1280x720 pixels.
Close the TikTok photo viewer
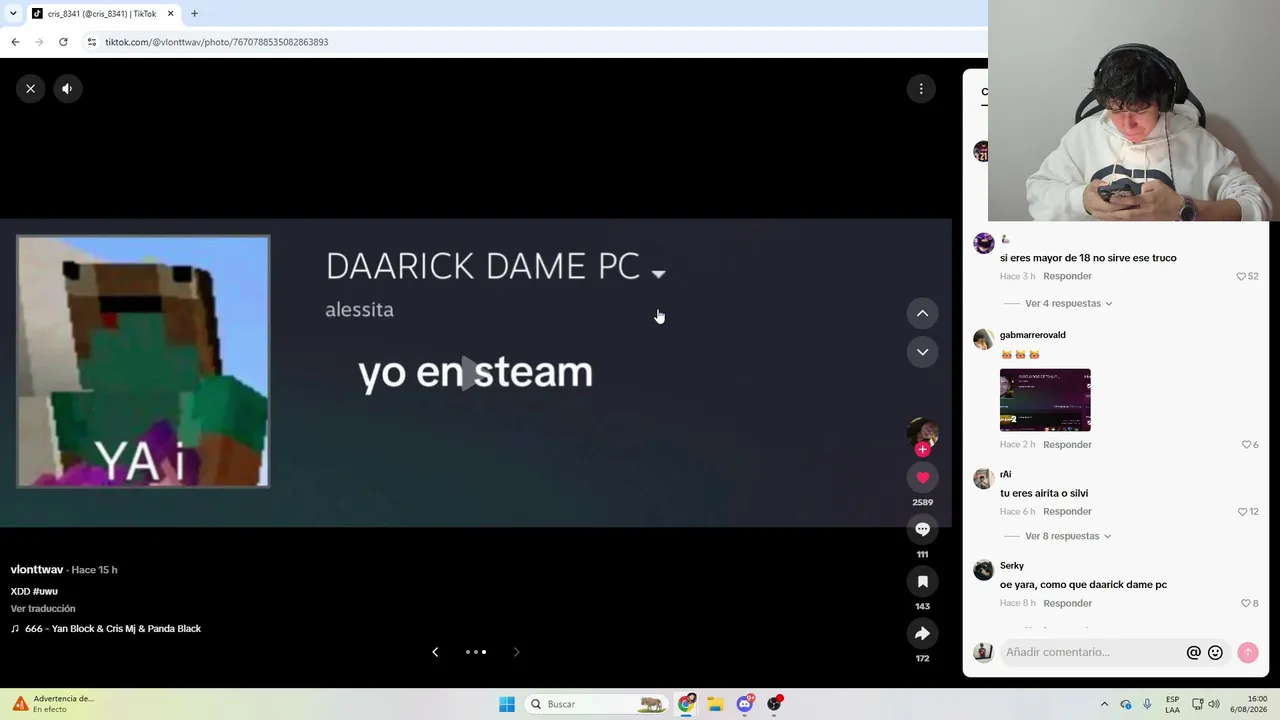(30, 89)
